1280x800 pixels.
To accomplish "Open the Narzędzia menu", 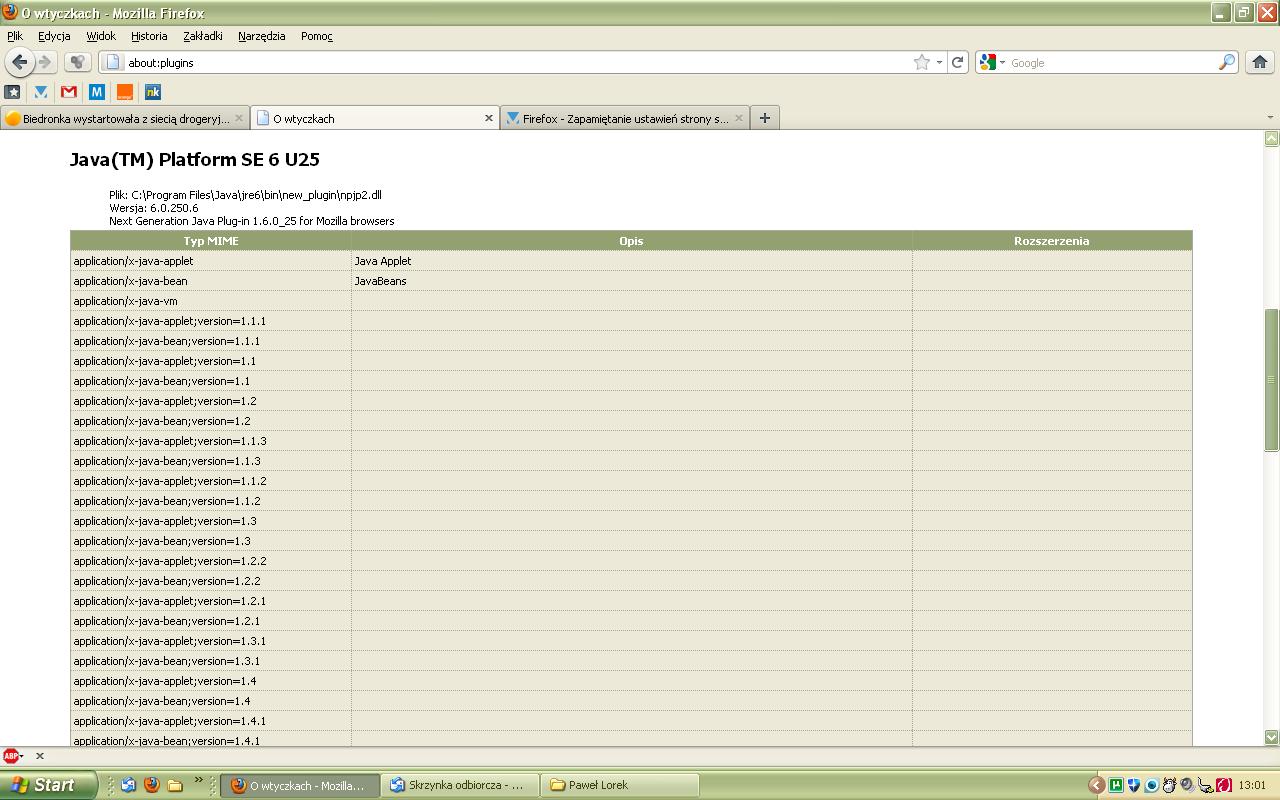I will [x=262, y=36].
